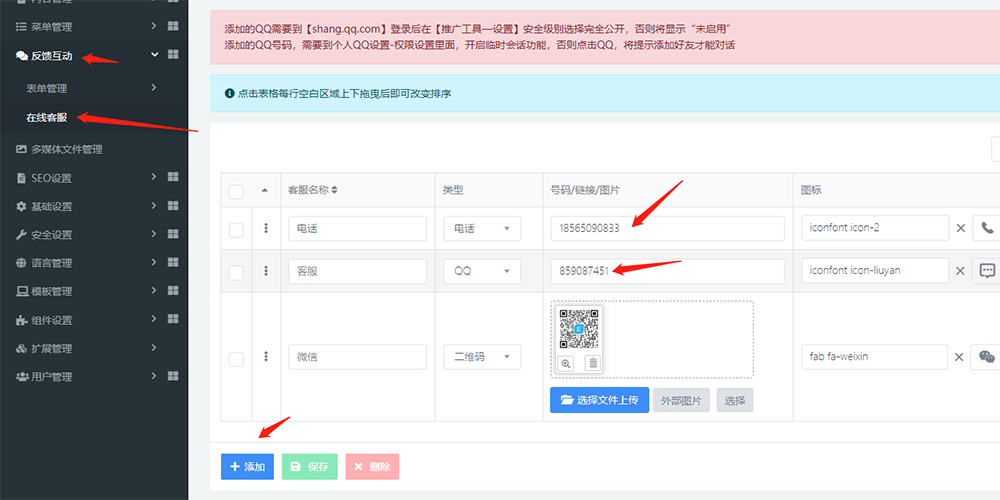Click the drag handle of the 电话 row

[x=266, y=228]
